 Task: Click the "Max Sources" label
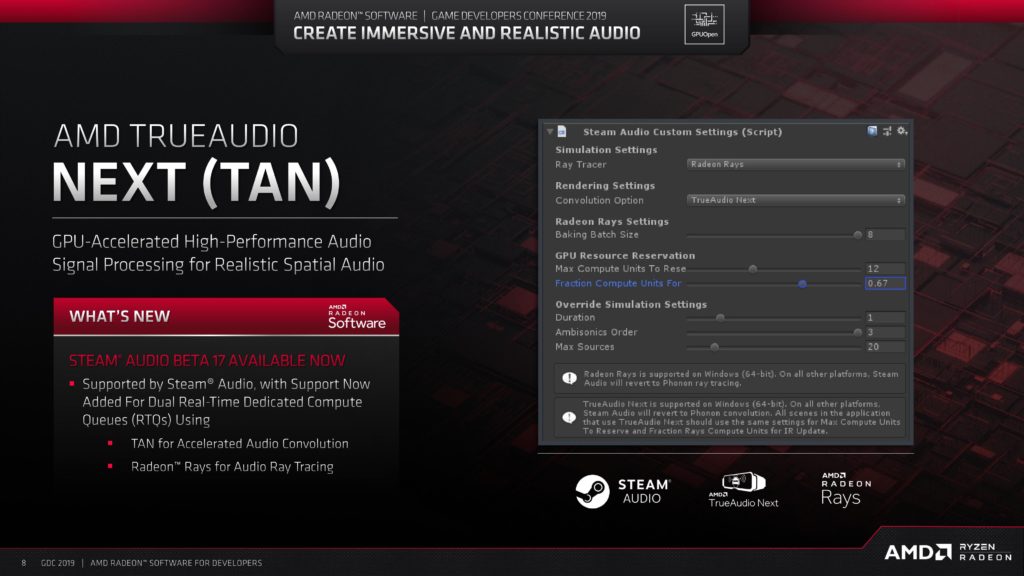coord(584,347)
